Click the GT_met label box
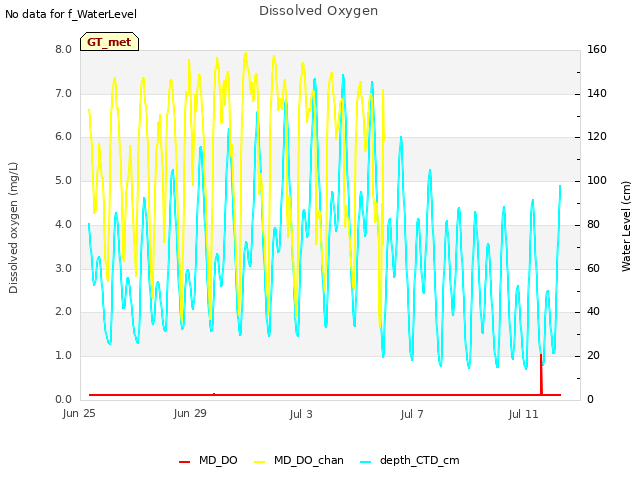Screen dimensions: 640x480 (109, 42)
